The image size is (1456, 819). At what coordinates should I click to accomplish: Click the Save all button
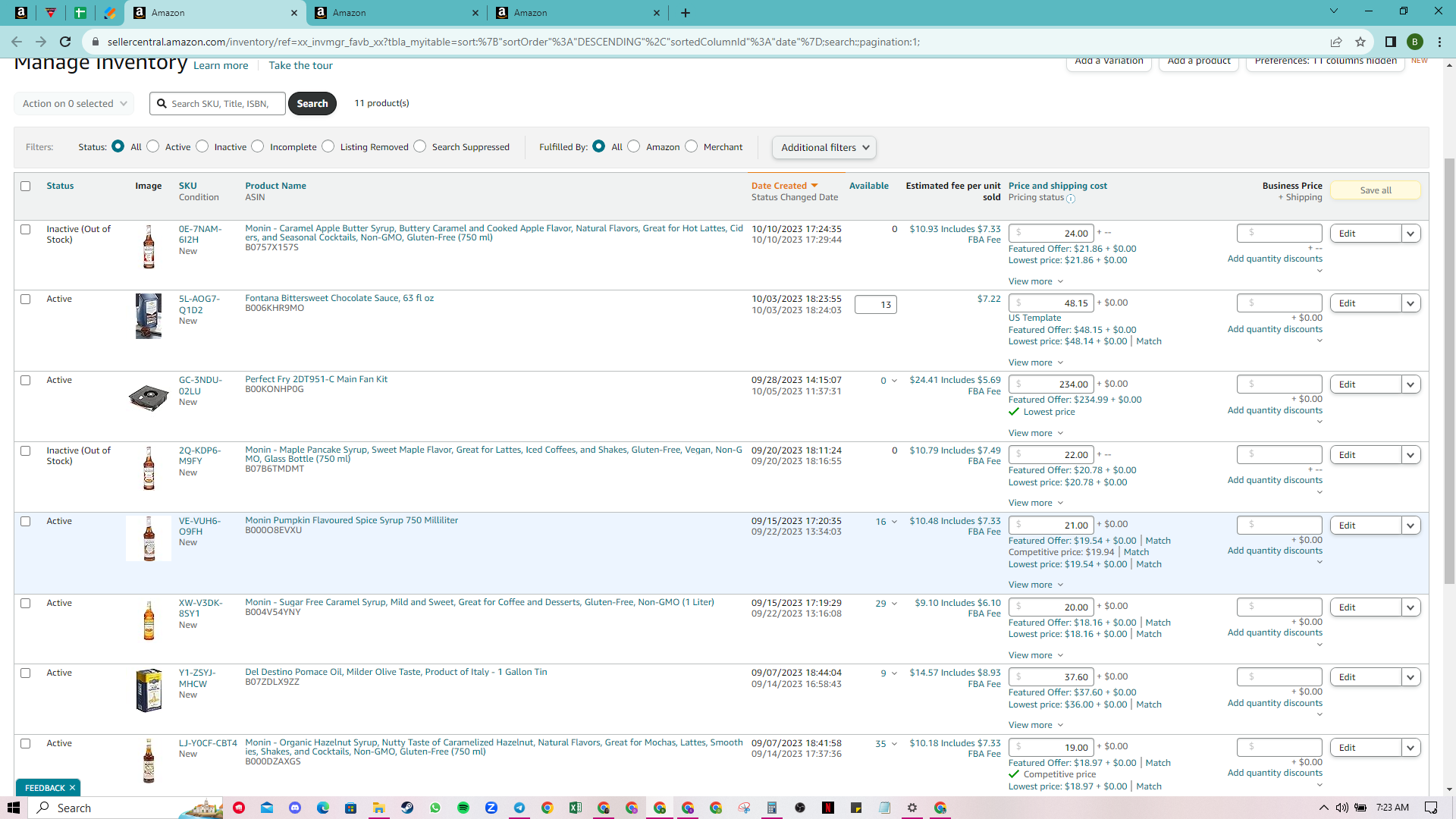pyautogui.click(x=1376, y=190)
